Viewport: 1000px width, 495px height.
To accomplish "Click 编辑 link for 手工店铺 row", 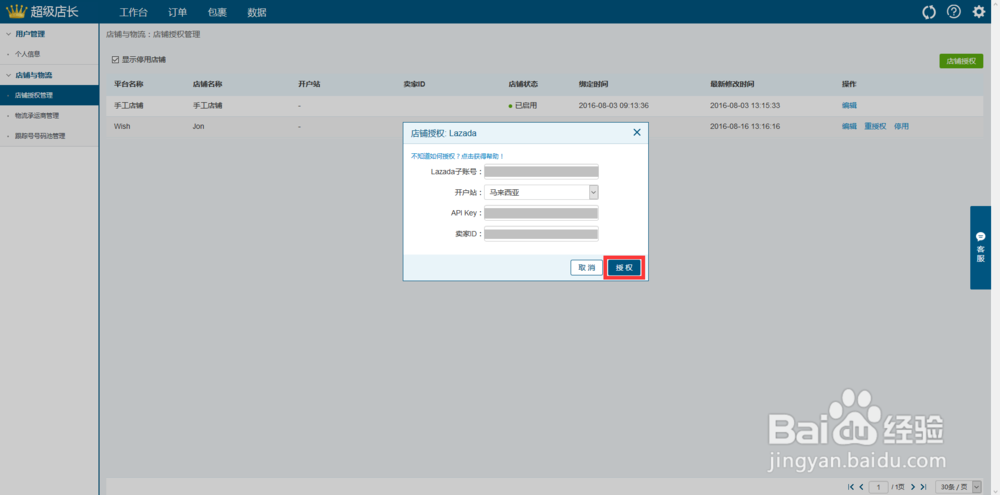I will (849, 105).
